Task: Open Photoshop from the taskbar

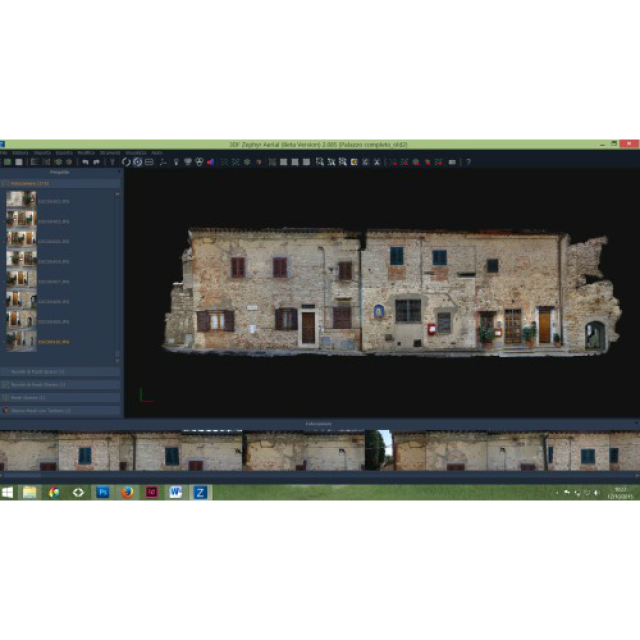Action: click(x=102, y=492)
